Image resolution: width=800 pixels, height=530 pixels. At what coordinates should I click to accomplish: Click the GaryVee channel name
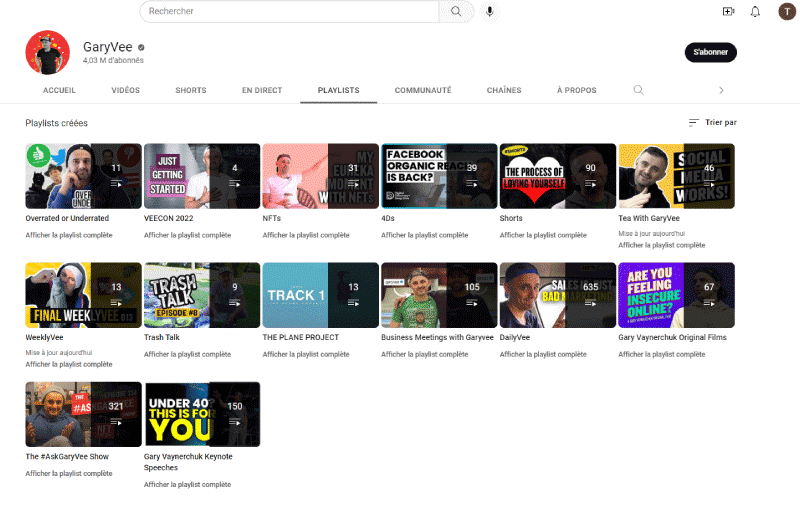[x=108, y=47]
